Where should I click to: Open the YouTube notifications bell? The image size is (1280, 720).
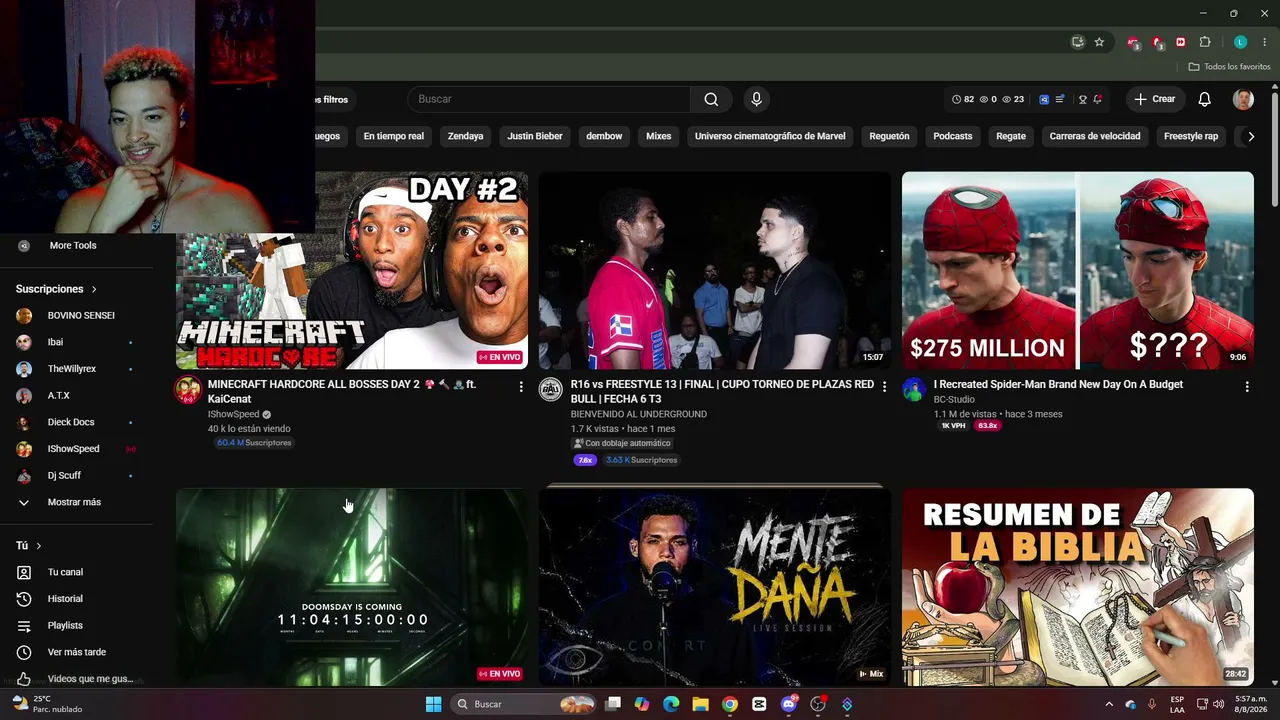(x=1205, y=99)
